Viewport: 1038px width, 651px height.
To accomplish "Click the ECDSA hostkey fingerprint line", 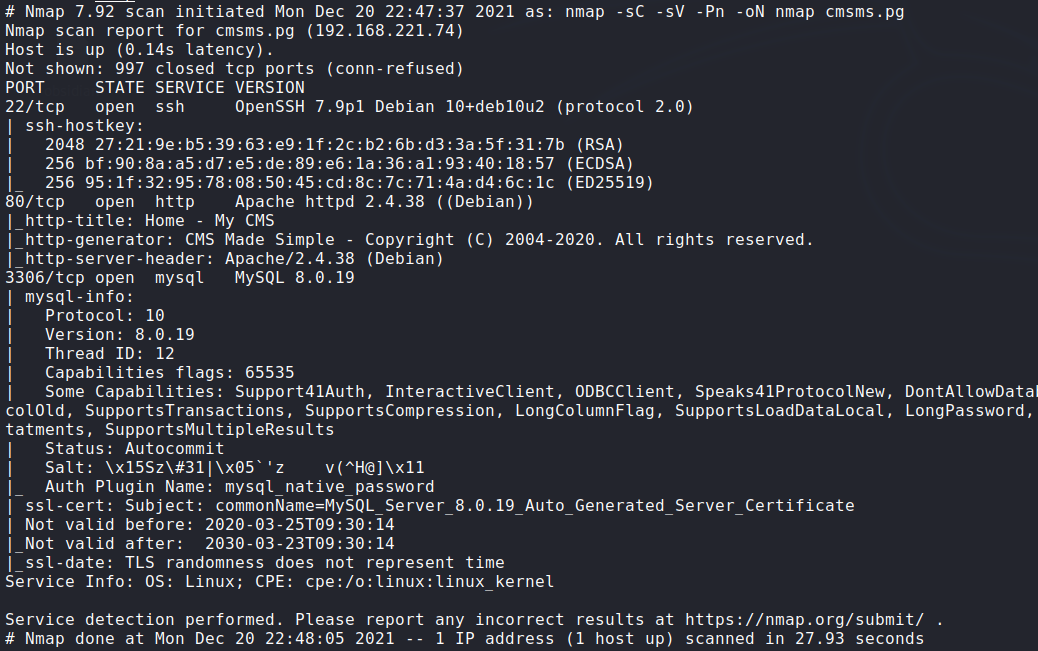I will tap(339, 164).
